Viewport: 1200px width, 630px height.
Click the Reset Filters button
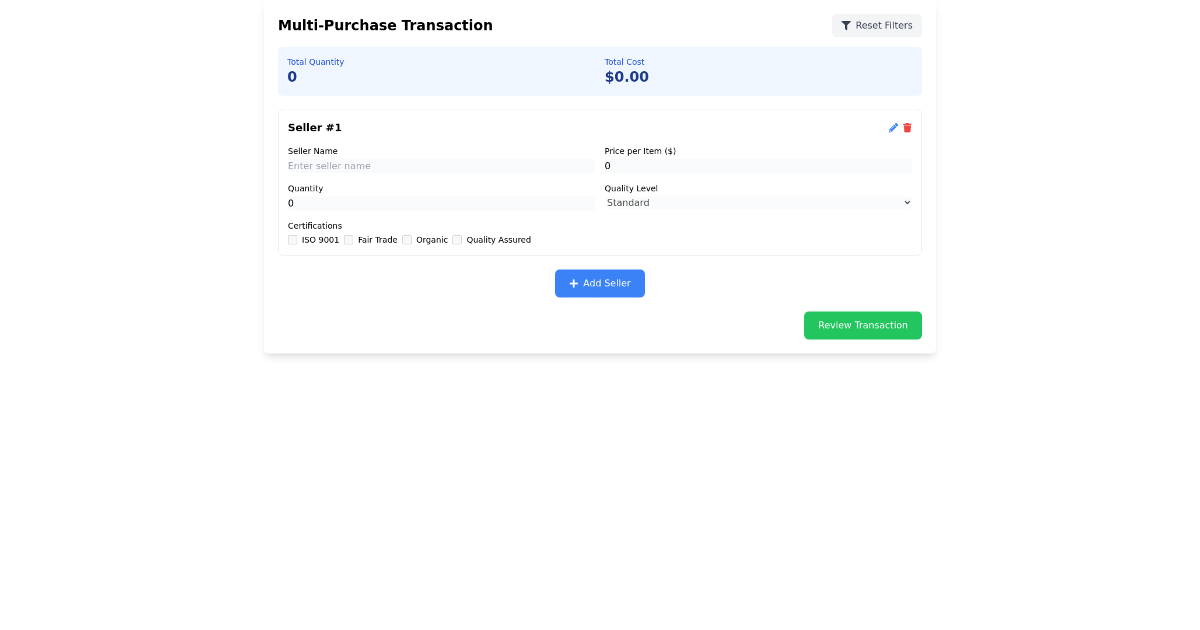click(x=877, y=25)
